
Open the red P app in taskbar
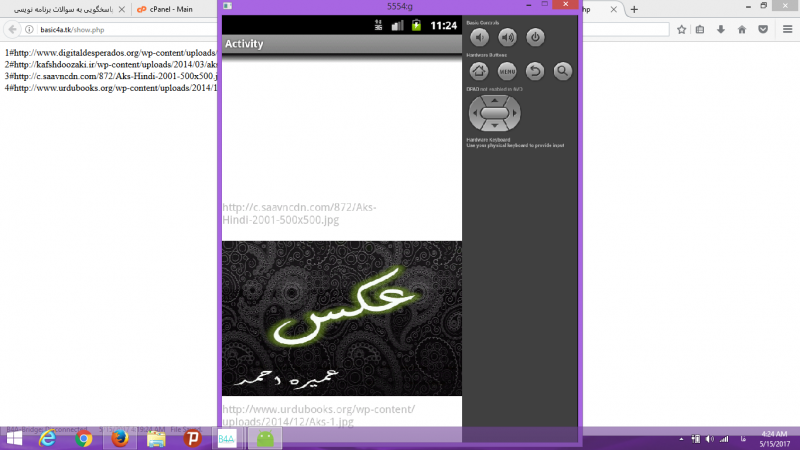click(x=192, y=439)
